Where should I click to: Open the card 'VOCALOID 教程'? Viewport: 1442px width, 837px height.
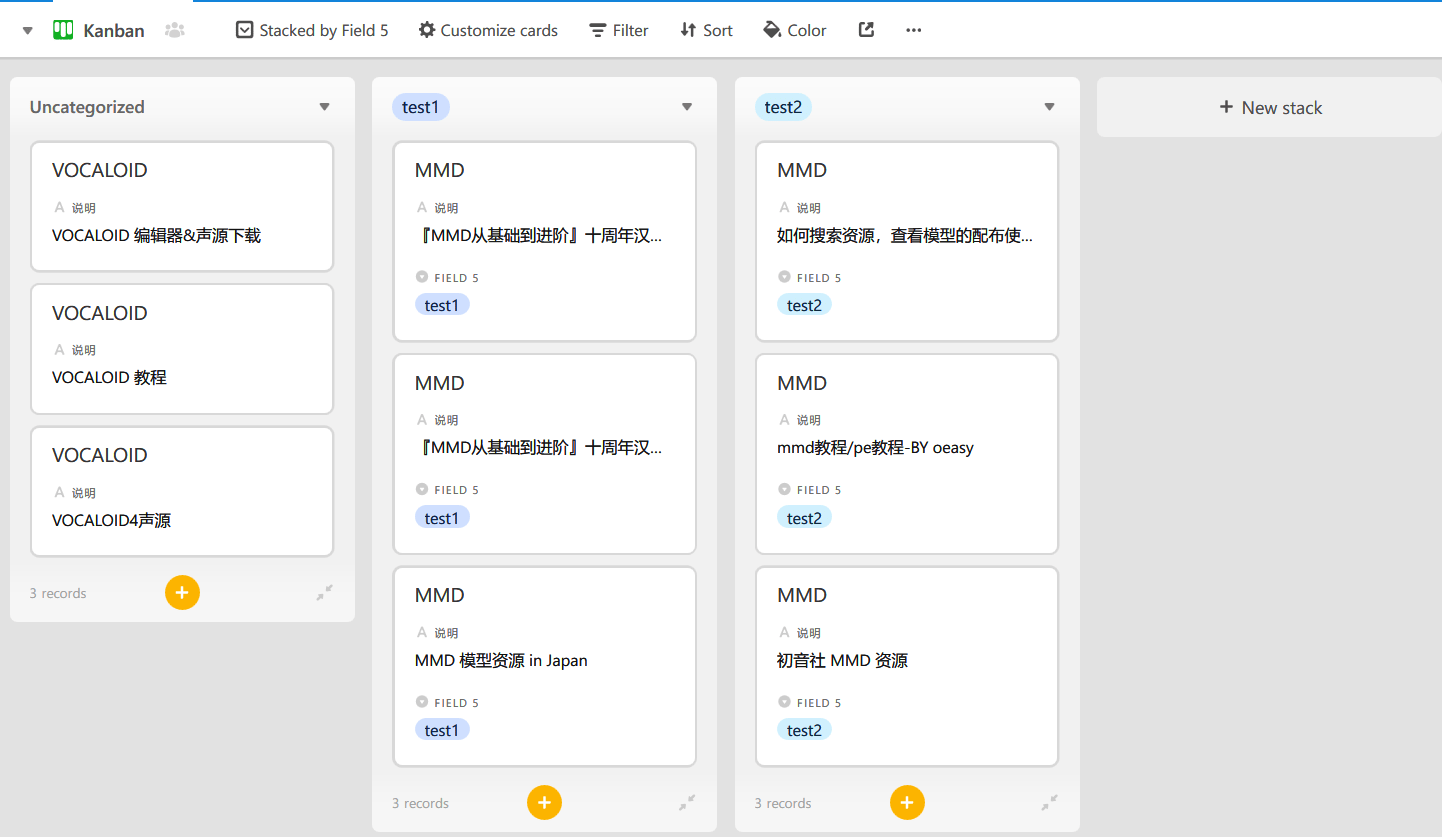point(182,349)
